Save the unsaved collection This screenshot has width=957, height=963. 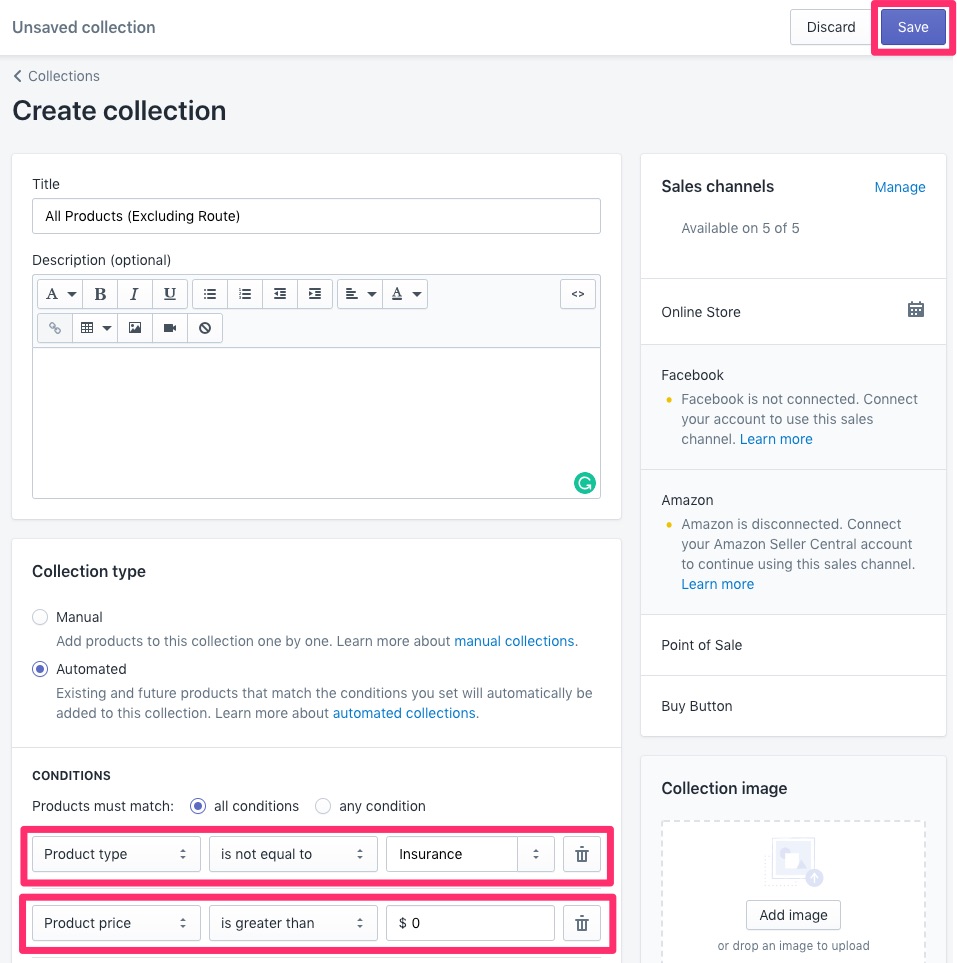click(x=913, y=27)
